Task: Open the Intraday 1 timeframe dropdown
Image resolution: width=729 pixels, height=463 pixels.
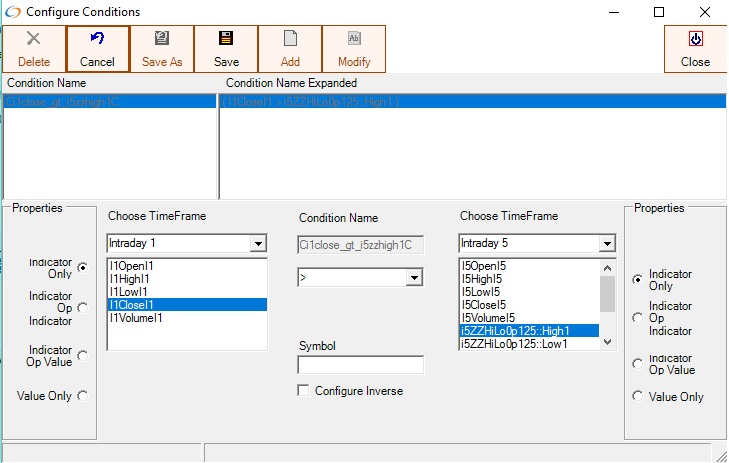Action: tap(258, 244)
